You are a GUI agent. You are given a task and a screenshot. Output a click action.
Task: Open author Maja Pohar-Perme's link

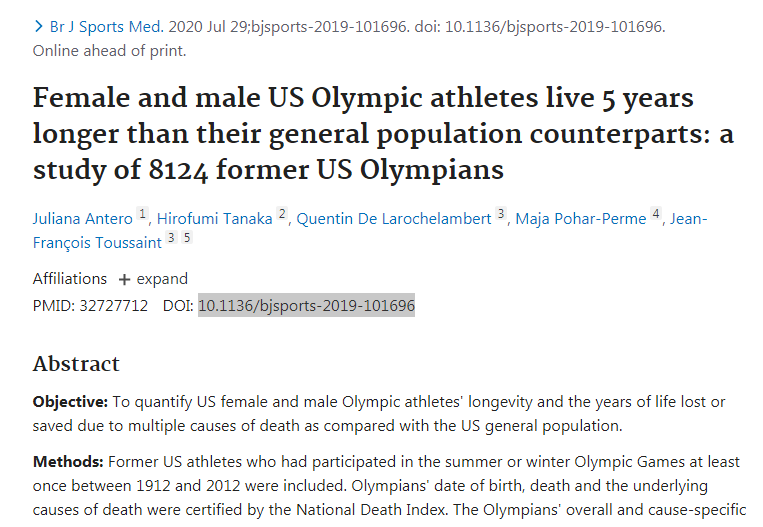581,218
